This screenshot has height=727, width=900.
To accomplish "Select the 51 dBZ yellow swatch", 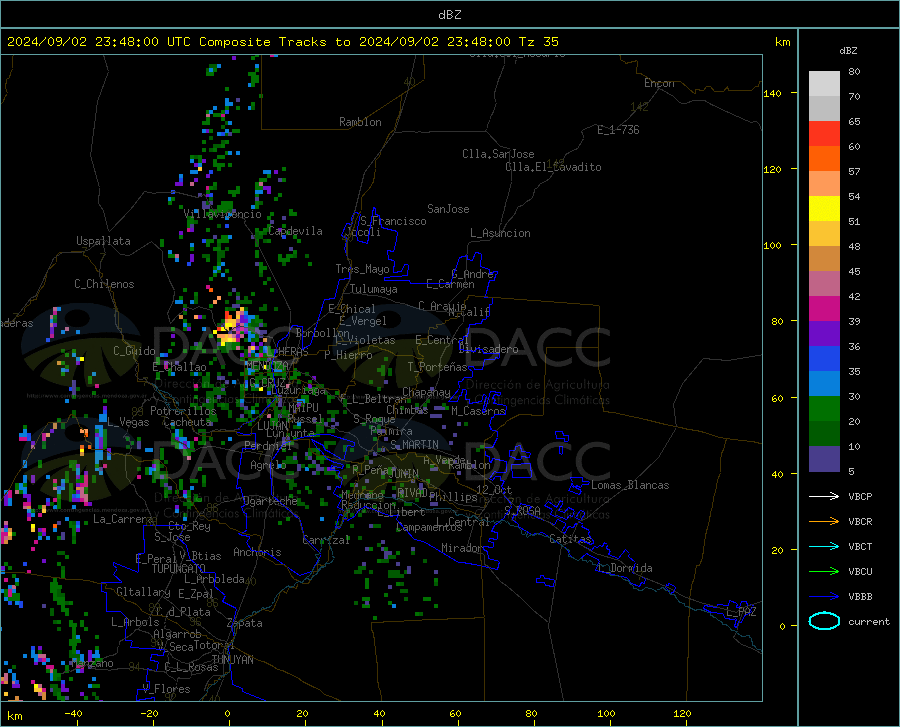I will pyautogui.click(x=824, y=208).
